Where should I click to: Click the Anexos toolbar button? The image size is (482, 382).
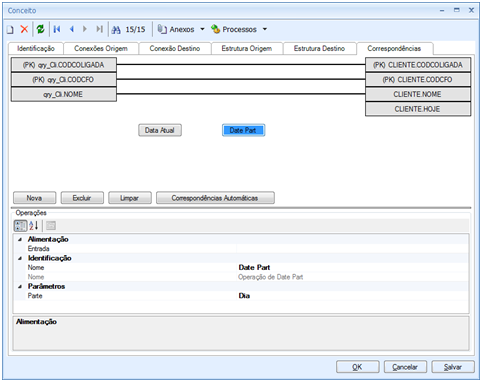pos(176,29)
